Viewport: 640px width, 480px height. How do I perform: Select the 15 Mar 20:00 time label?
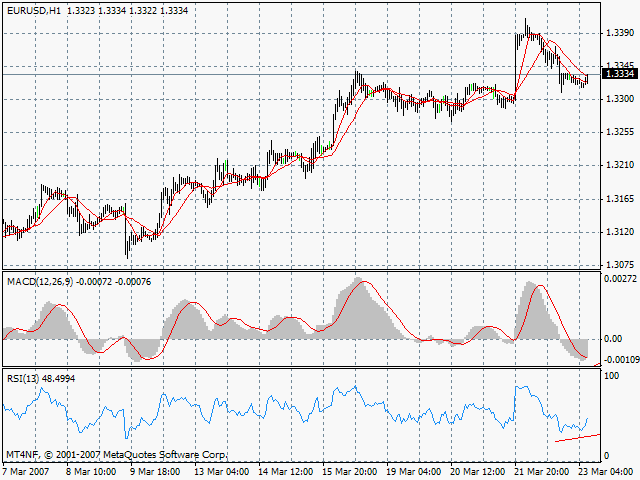[349, 471]
